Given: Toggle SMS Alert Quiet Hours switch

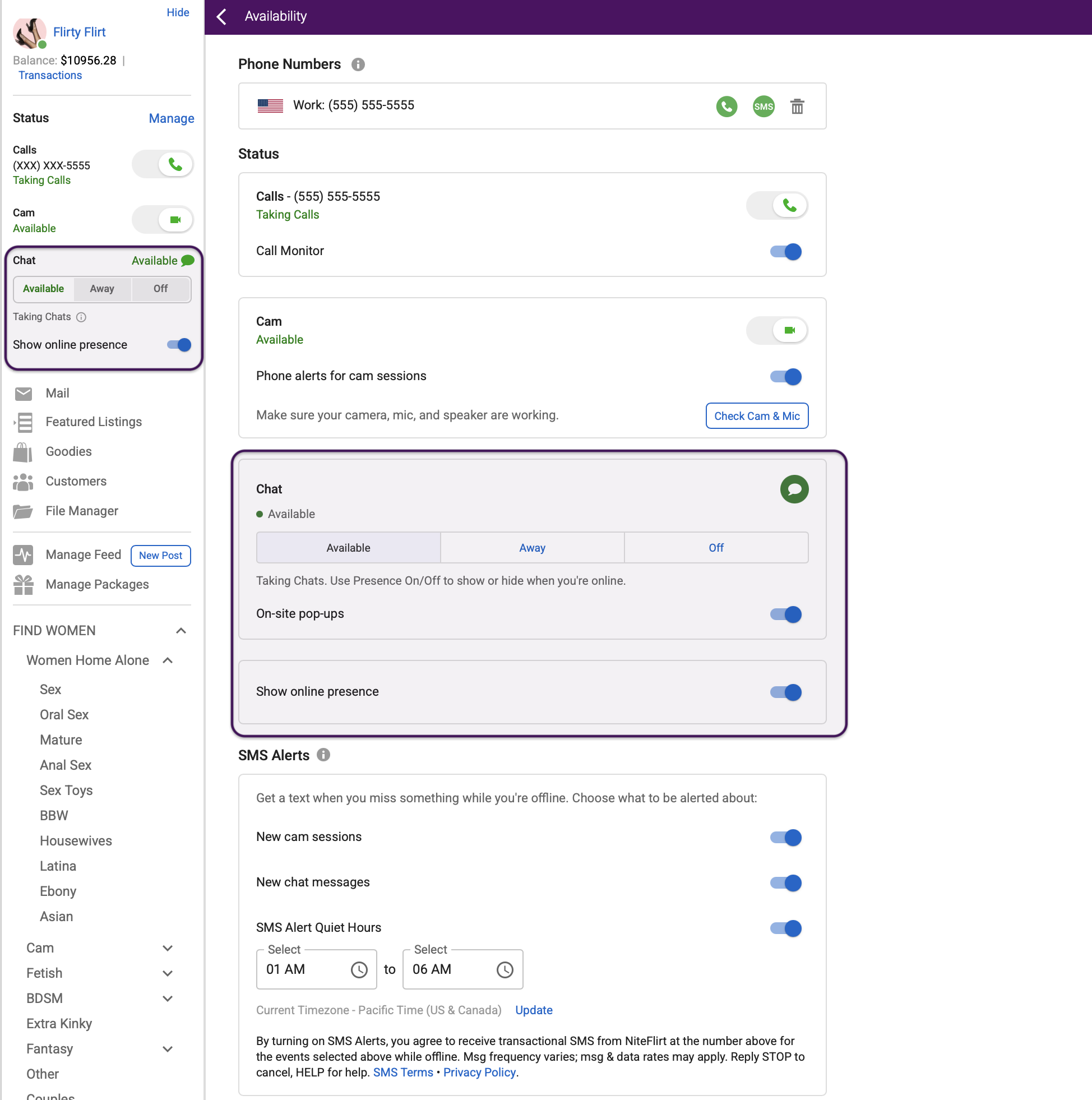Looking at the screenshot, I should 786,929.
